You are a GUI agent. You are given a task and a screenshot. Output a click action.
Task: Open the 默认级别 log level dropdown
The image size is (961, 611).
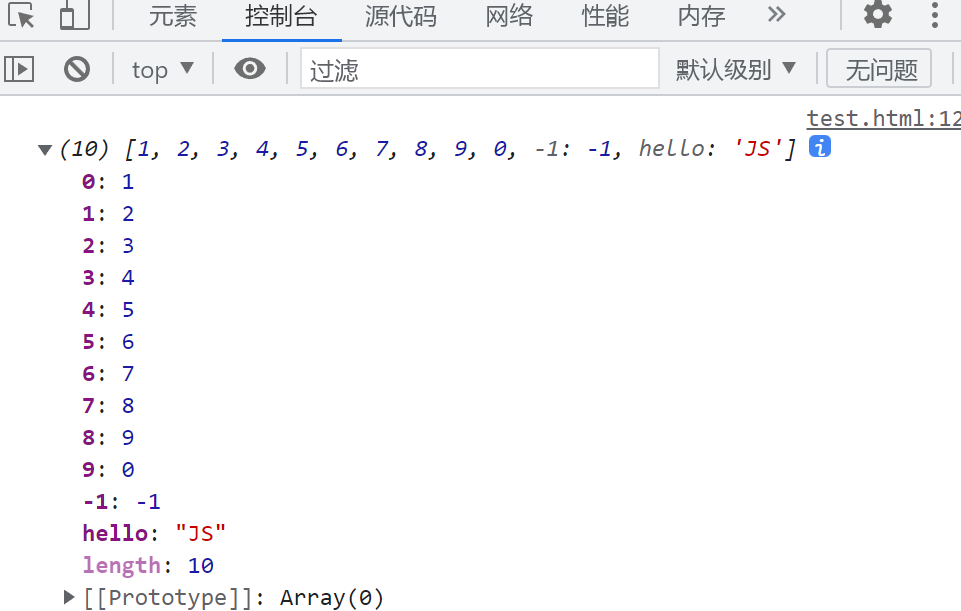pos(735,69)
